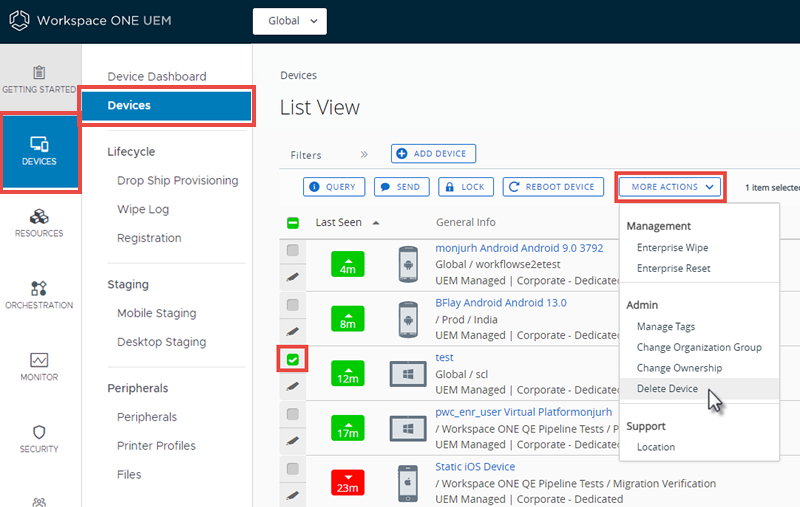Check the box for Static iOS Device
The width and height of the screenshot is (800, 507).
pyautogui.click(x=293, y=469)
